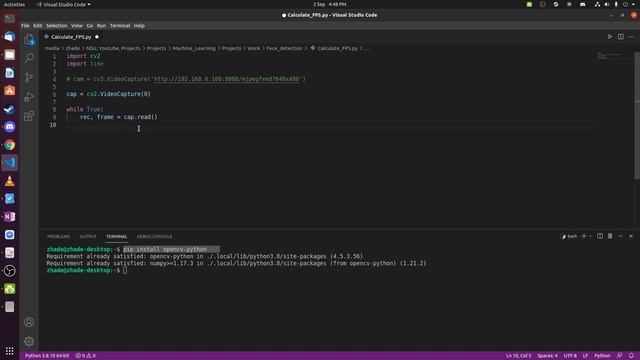Viewport: 640px width, 360px height.
Task: Change file encoding UTF-8
Action: [570, 356]
